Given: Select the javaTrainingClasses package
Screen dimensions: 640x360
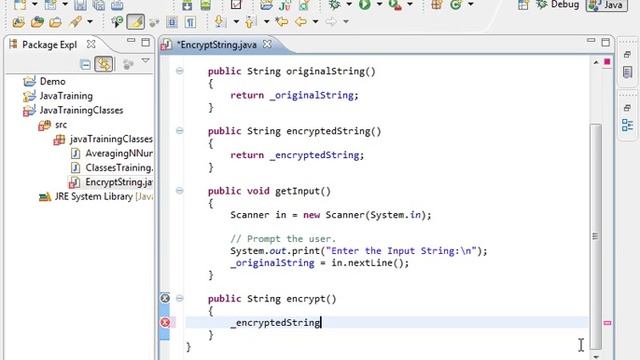Looking at the screenshot, I should click(103, 139).
